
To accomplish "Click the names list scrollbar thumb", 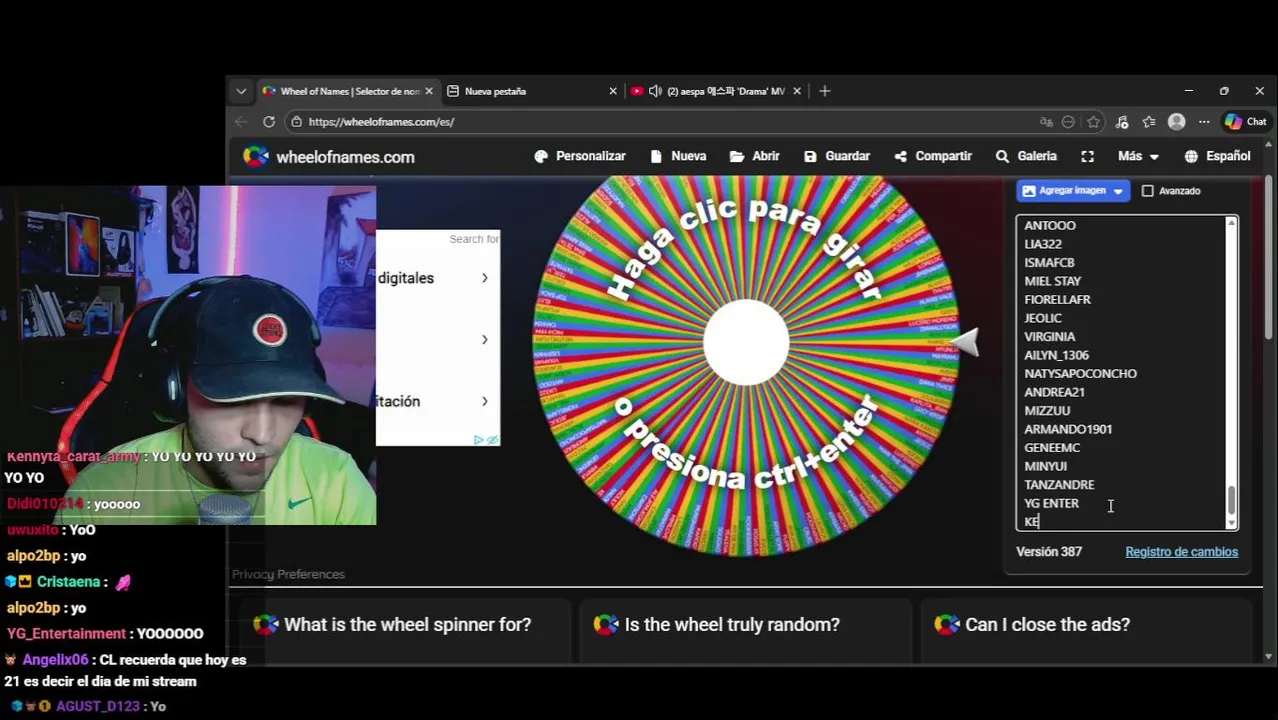I will click(1231, 500).
